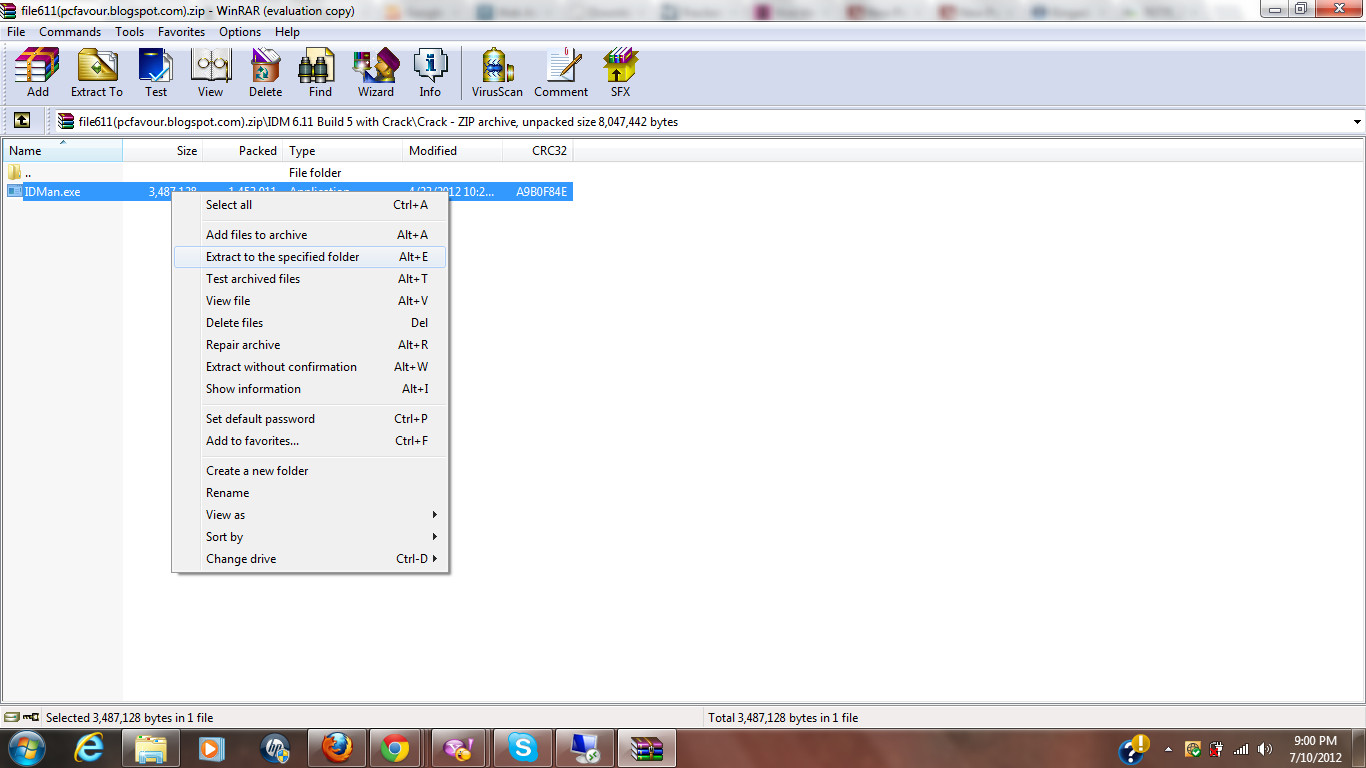Open the Wizard toolbar icon
Image resolution: width=1366 pixels, height=768 pixels.
tap(376, 73)
